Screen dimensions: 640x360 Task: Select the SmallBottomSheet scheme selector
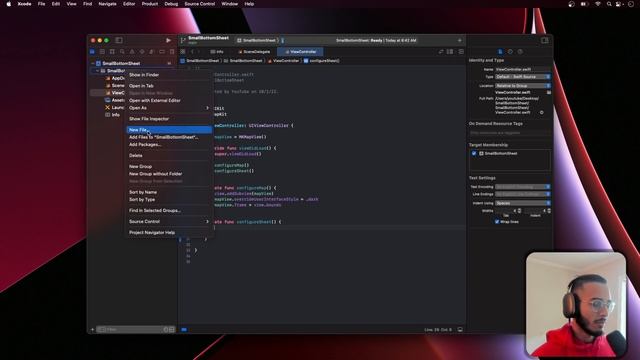(257, 40)
